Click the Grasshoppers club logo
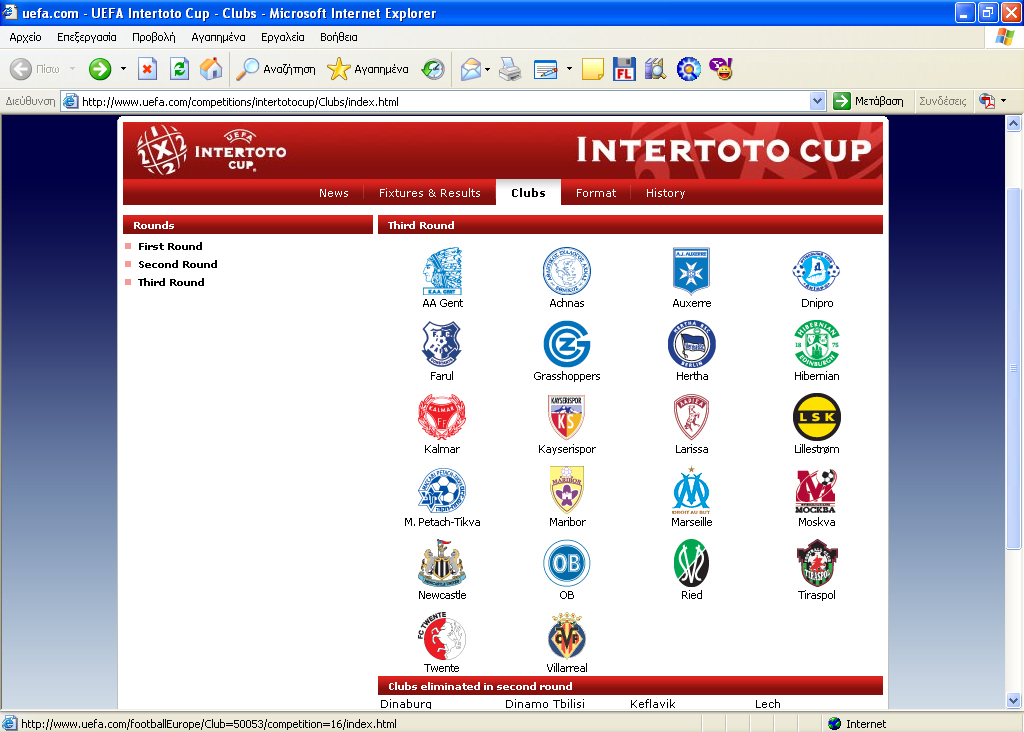The height and width of the screenshot is (732, 1024). pos(567,344)
